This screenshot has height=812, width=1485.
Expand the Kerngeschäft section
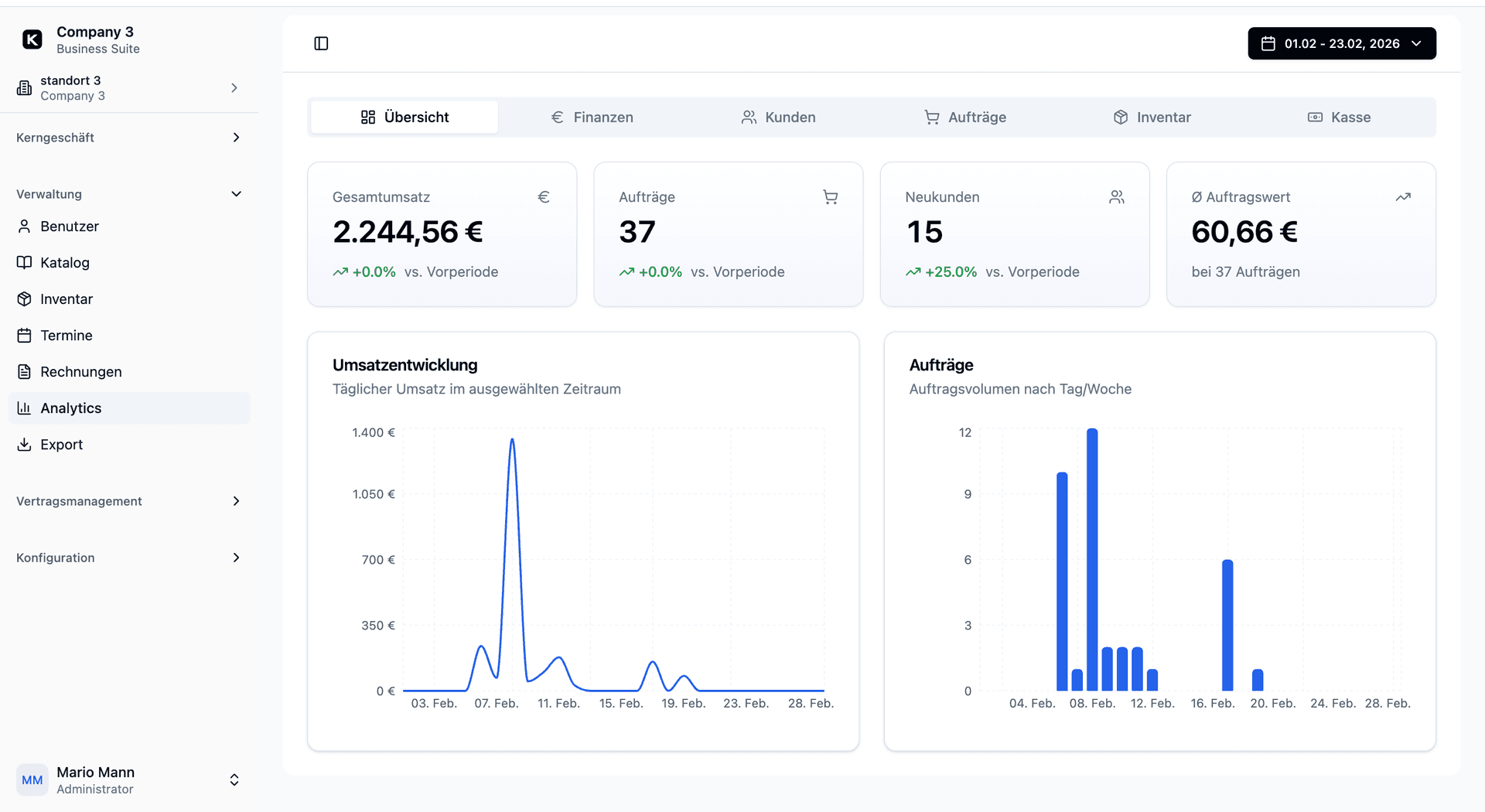[236, 137]
